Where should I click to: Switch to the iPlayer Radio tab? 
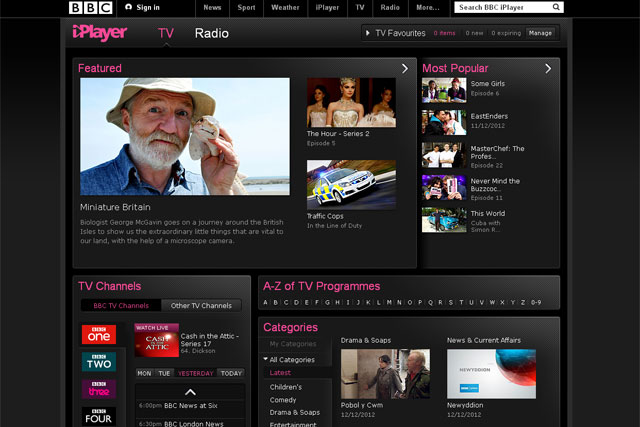[x=211, y=33]
